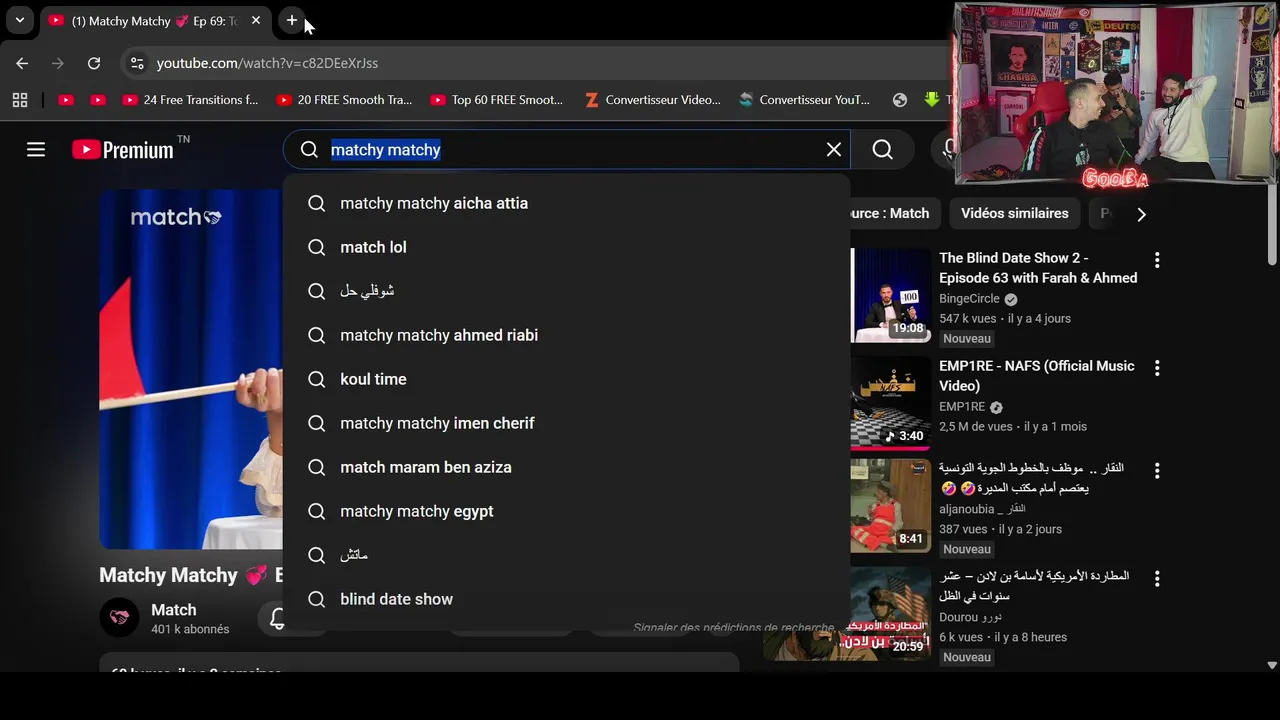Go to YouTube Premium home logo
The width and height of the screenshot is (1280, 720).
(124, 150)
